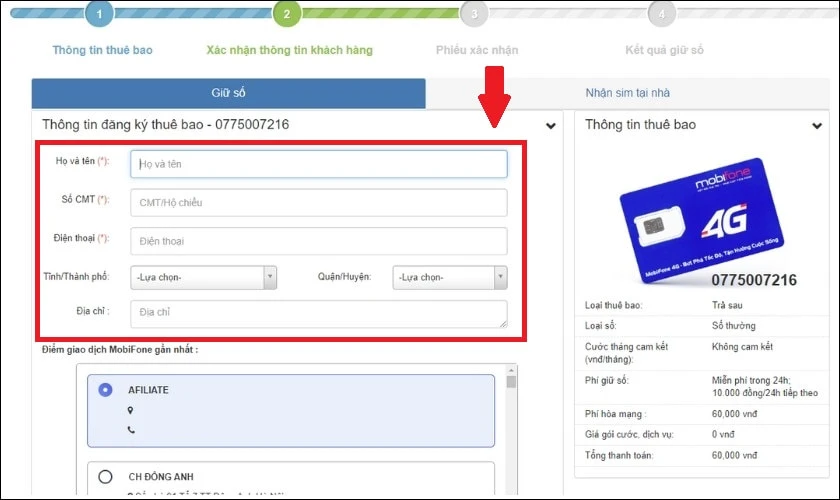Click step 4 circle in progress bar
The height and width of the screenshot is (500, 840).
pyautogui.click(x=662, y=14)
